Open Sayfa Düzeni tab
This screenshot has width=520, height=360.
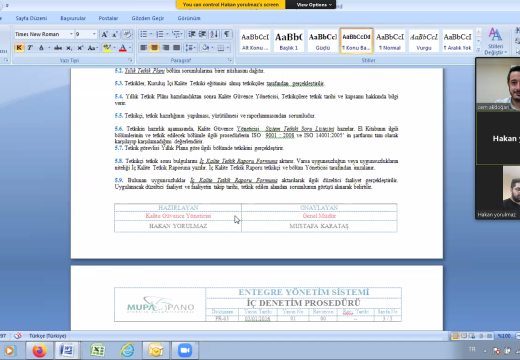[x=31, y=18]
